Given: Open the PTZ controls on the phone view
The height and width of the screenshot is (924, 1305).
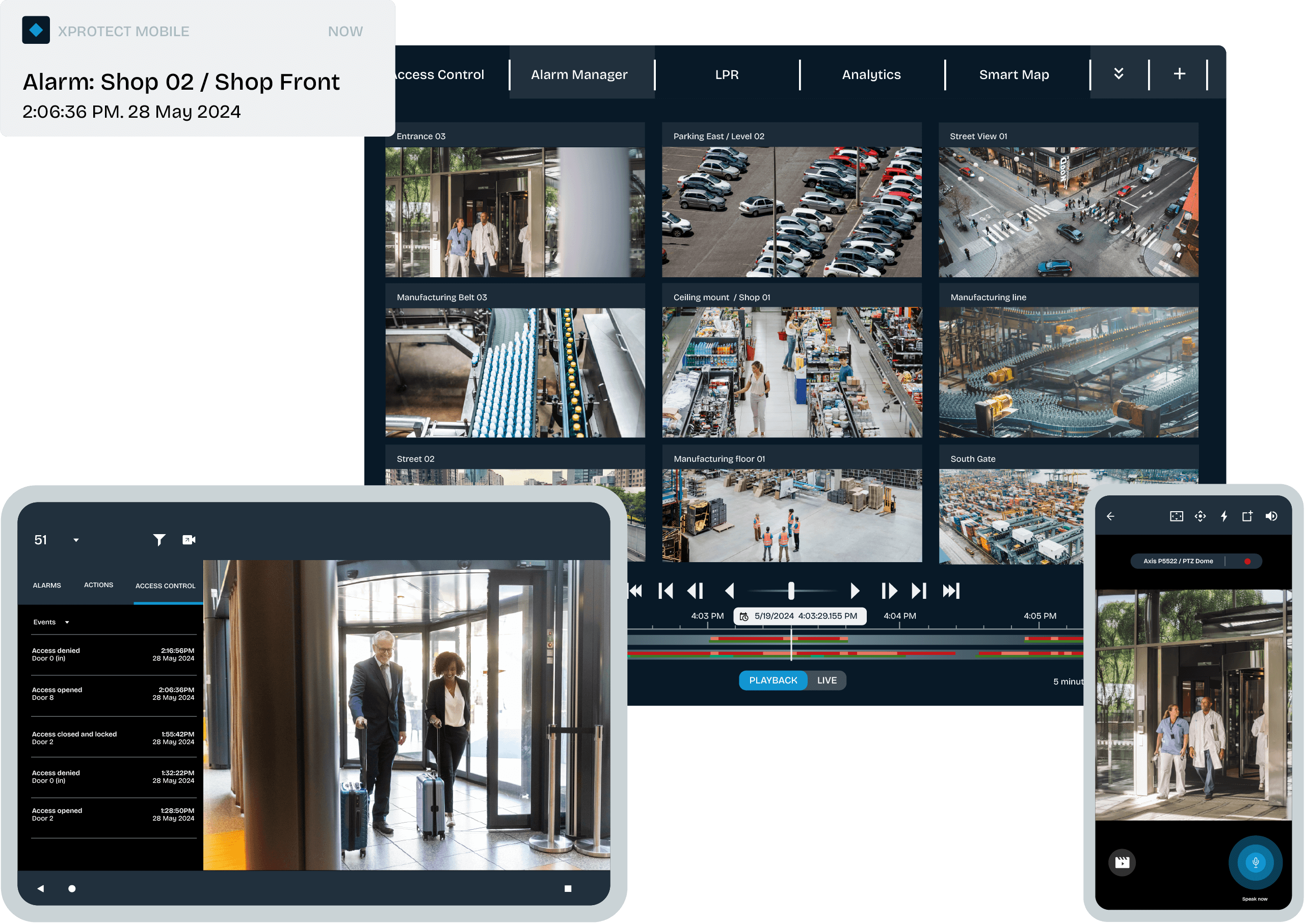Looking at the screenshot, I should pyautogui.click(x=1201, y=517).
